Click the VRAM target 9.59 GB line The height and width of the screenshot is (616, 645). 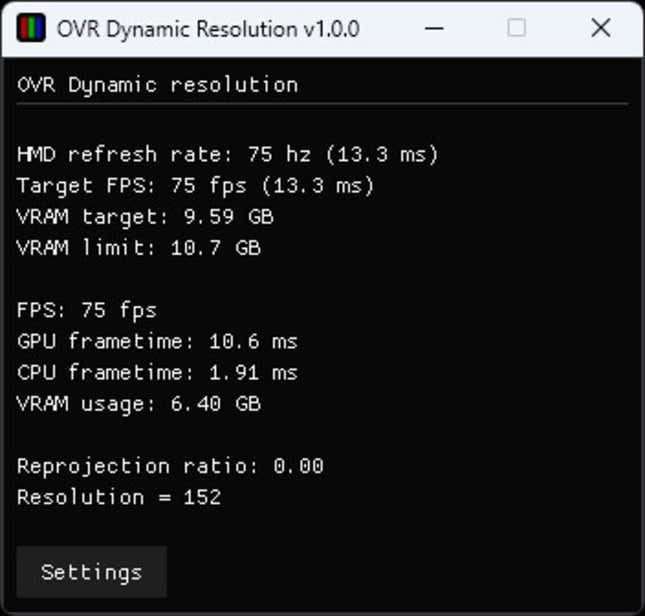click(145, 217)
